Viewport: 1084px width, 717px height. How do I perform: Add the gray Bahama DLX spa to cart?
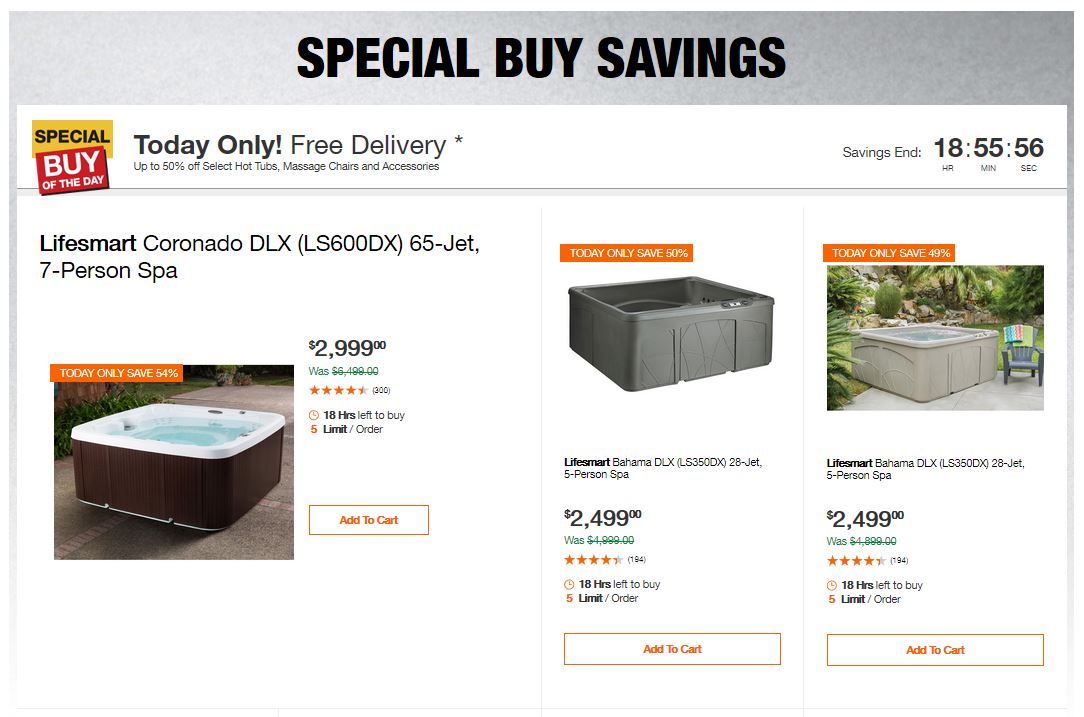click(x=672, y=649)
